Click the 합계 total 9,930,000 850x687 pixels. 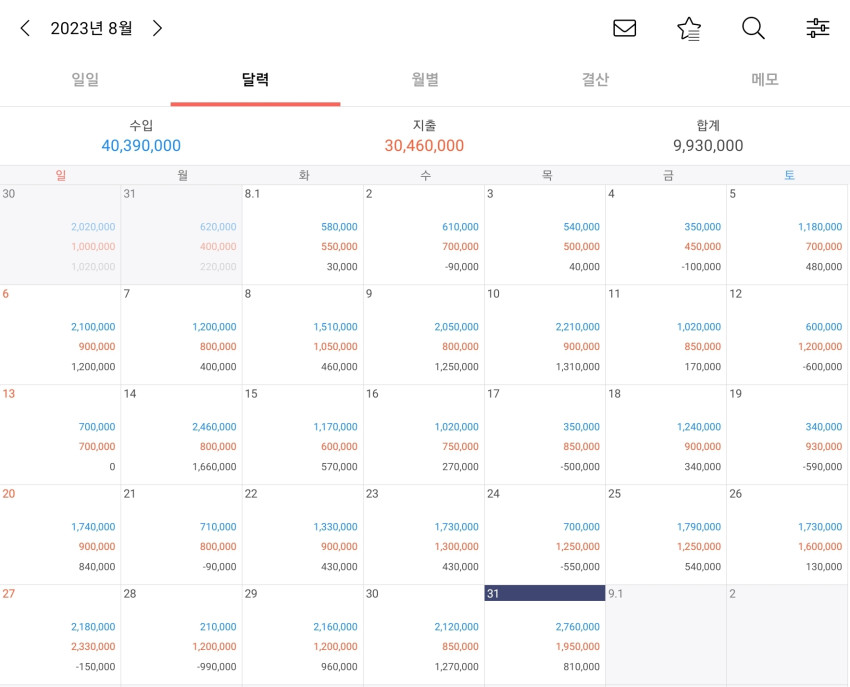tap(708, 145)
